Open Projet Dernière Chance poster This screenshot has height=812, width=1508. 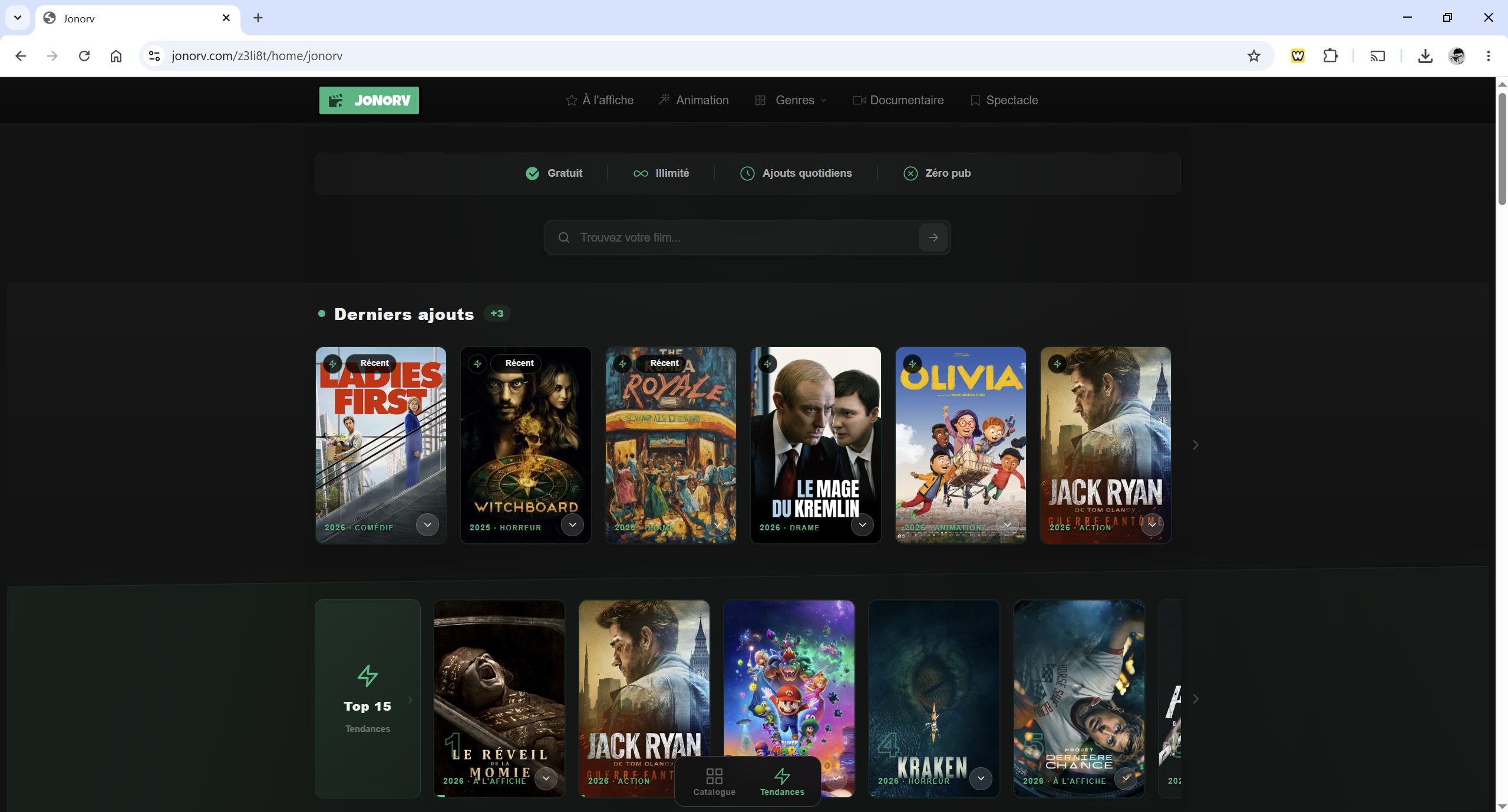pyautogui.click(x=1079, y=699)
